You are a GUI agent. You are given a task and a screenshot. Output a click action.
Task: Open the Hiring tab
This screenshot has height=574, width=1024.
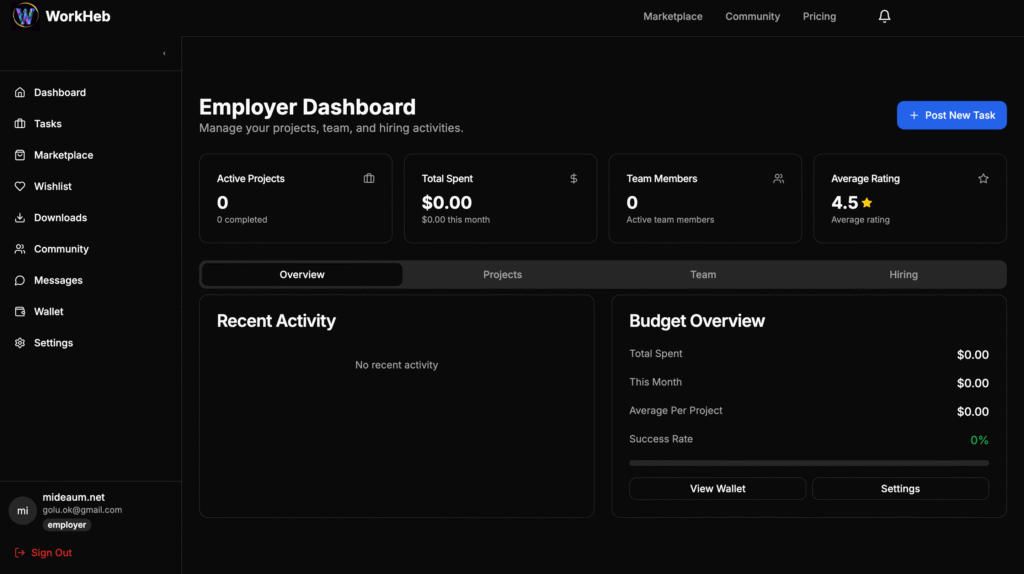click(x=903, y=275)
